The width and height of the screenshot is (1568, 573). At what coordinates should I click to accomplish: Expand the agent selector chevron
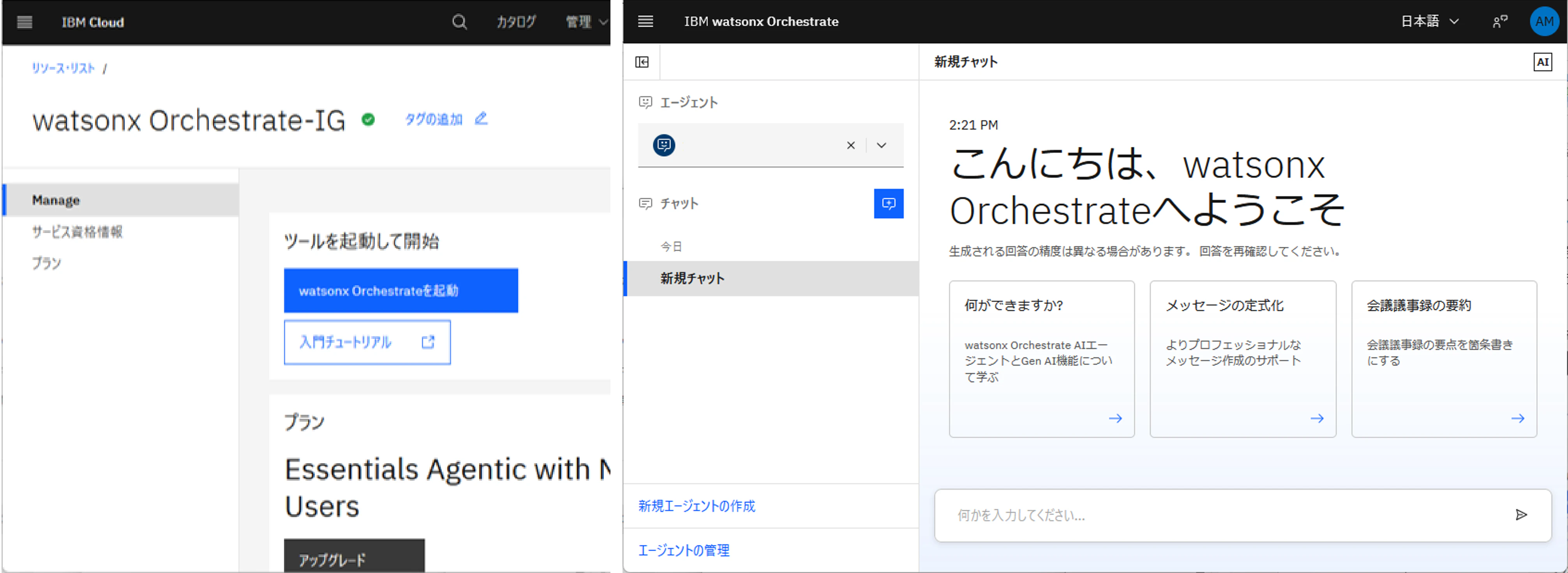click(x=881, y=145)
